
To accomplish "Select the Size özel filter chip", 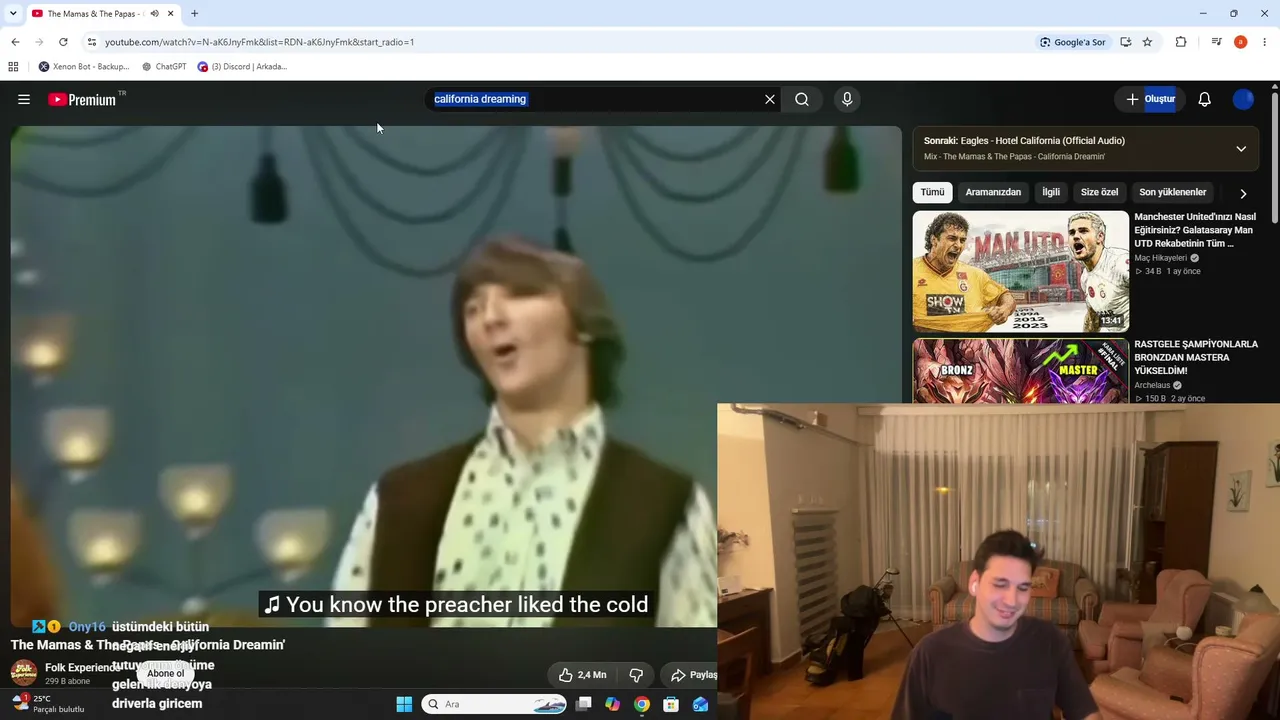I will 1099,192.
